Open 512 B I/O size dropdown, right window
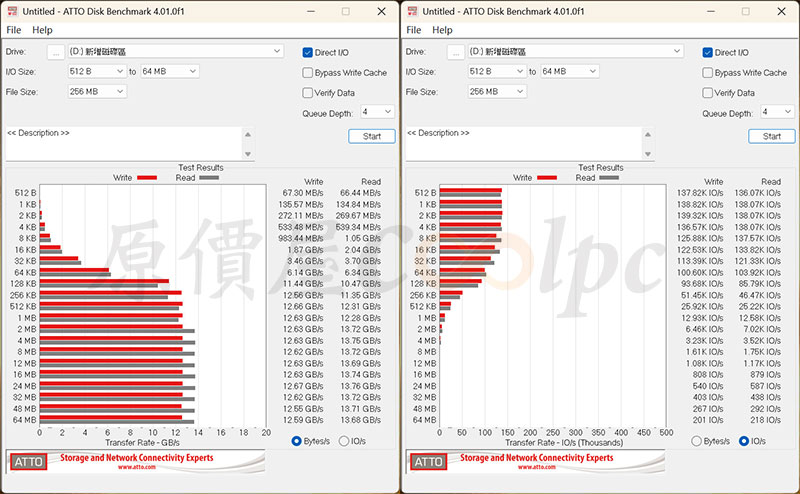 click(497, 71)
